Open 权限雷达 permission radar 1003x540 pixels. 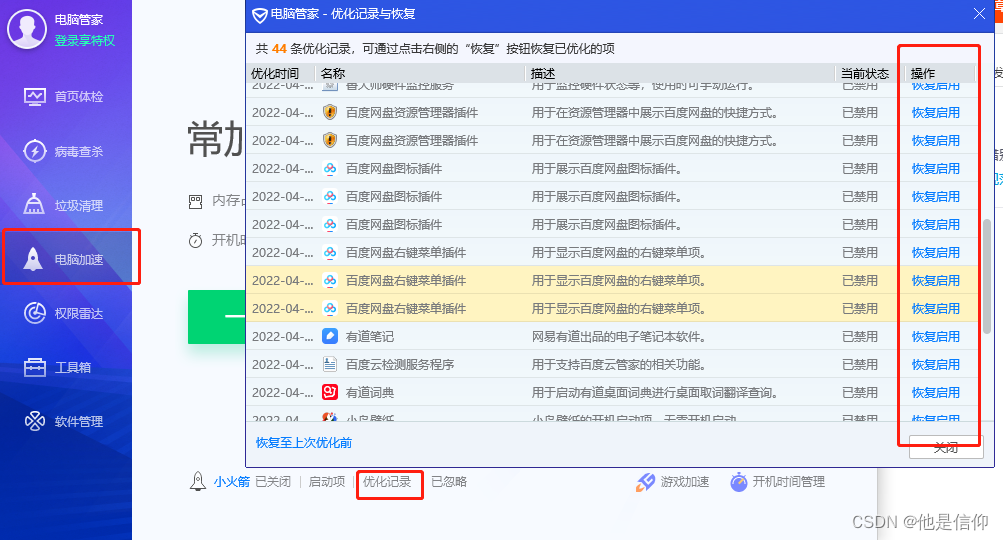pos(64,313)
